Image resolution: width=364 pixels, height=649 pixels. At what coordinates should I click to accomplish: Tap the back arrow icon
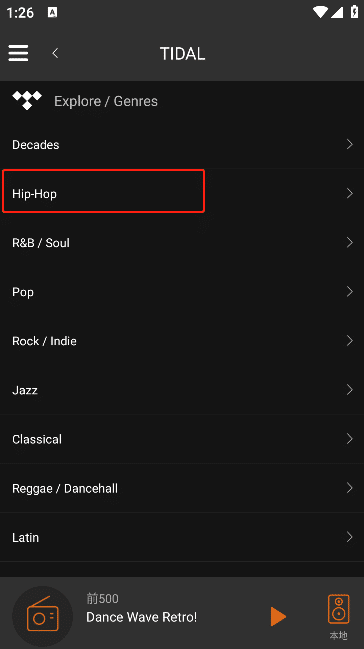coord(55,53)
